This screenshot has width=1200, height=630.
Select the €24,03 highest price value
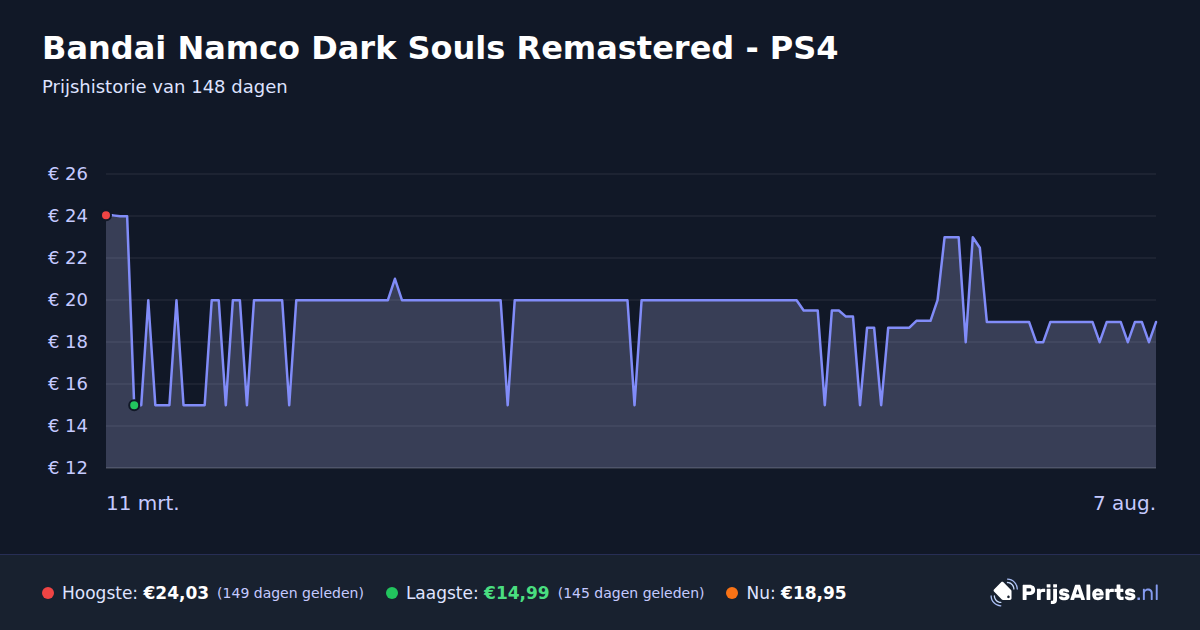tap(176, 593)
